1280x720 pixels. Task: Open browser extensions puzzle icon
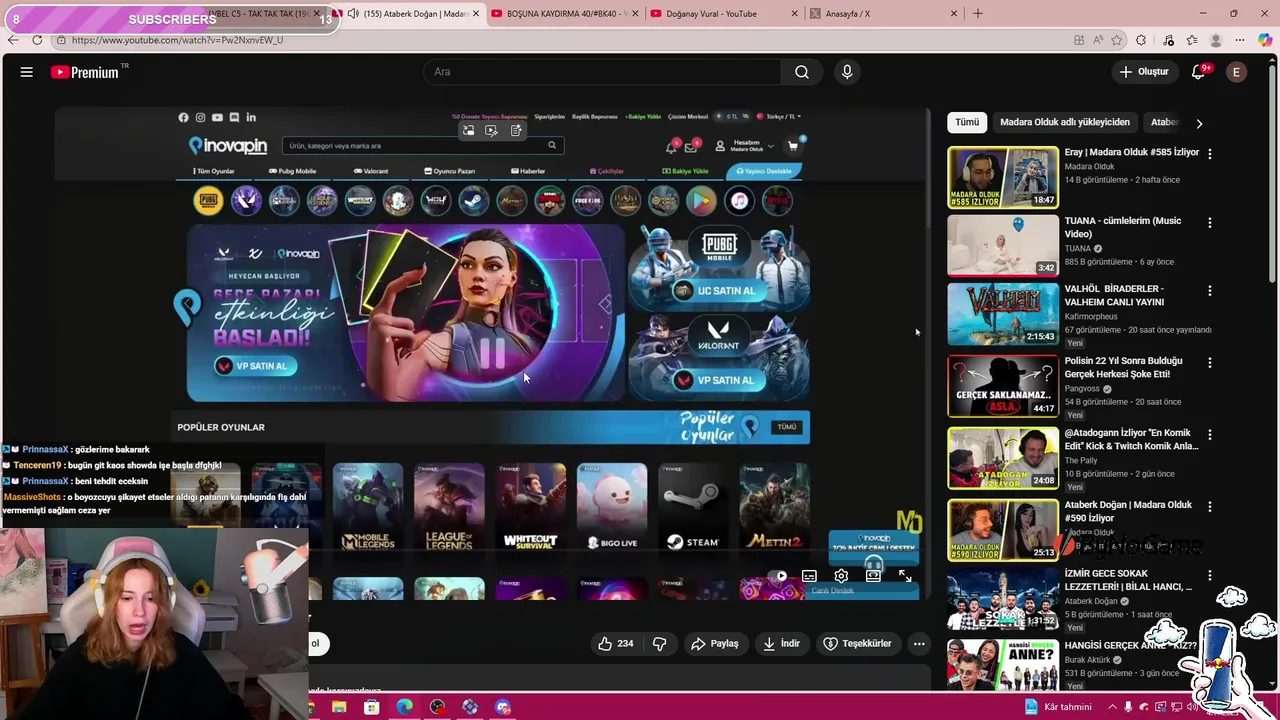click(1141, 40)
